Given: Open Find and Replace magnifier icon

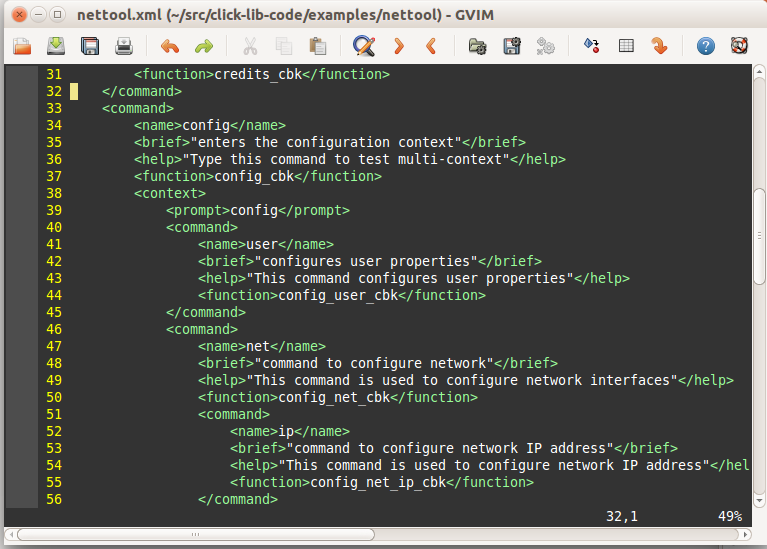Looking at the screenshot, I should (364, 46).
